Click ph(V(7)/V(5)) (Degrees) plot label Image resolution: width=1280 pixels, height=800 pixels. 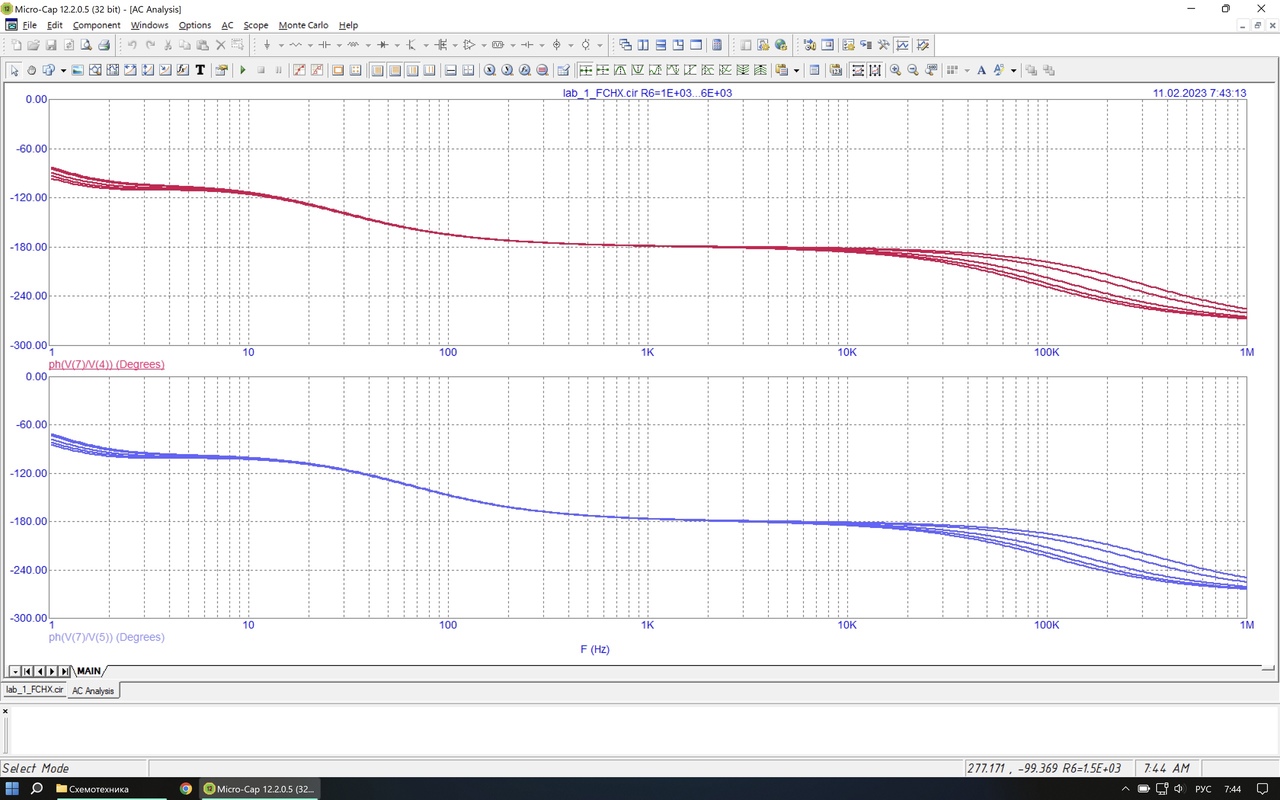106,637
